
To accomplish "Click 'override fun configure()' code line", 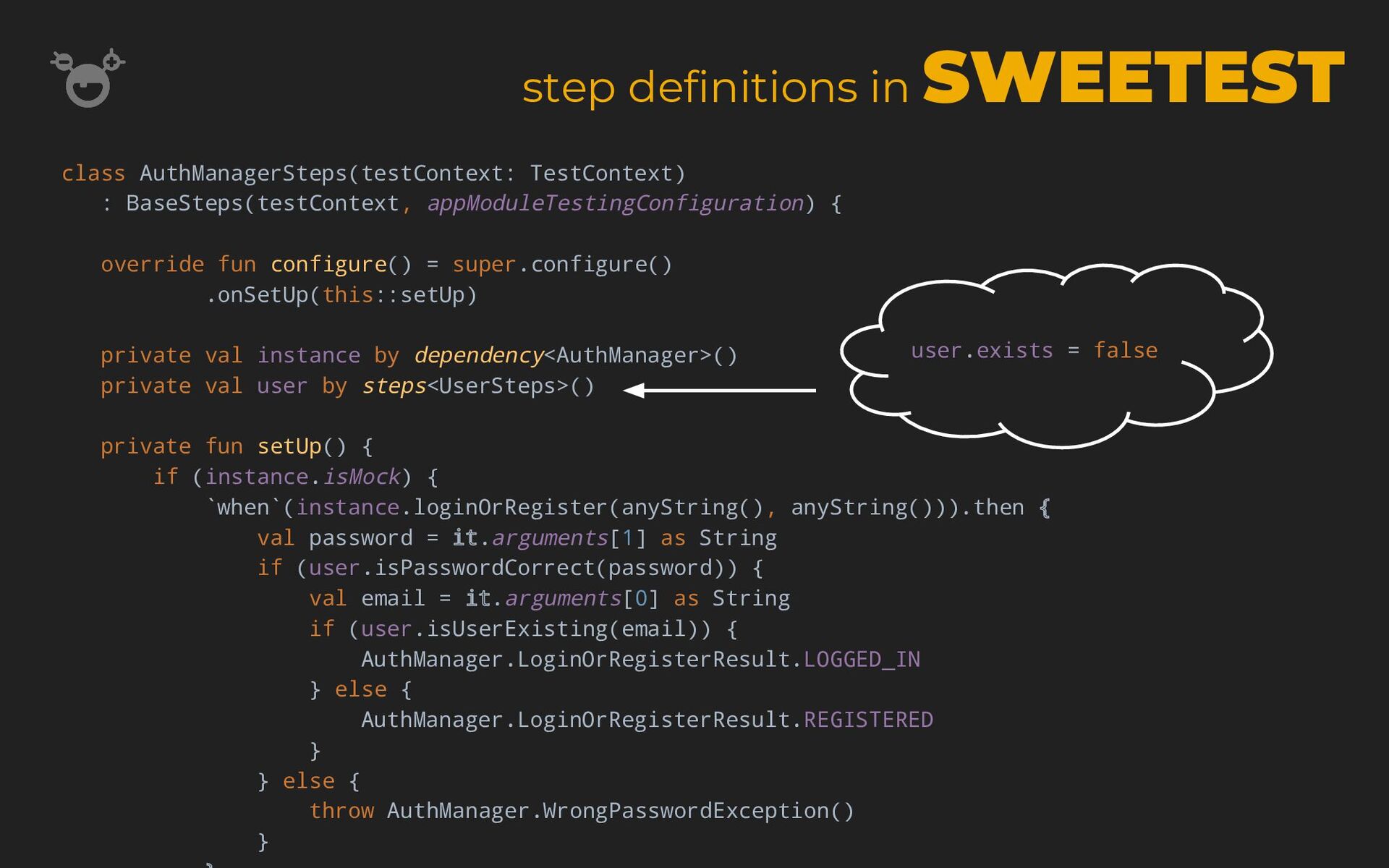I will 386,265.
